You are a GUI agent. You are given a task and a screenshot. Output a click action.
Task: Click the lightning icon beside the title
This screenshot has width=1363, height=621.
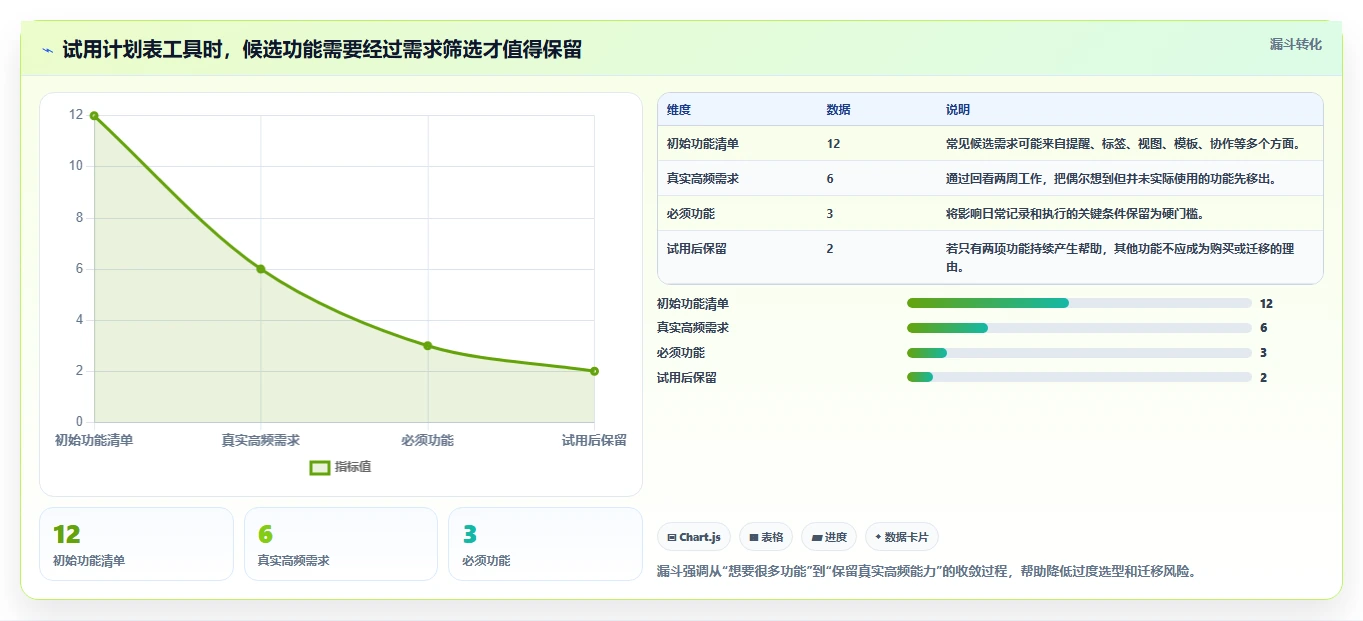pyautogui.click(x=48, y=50)
